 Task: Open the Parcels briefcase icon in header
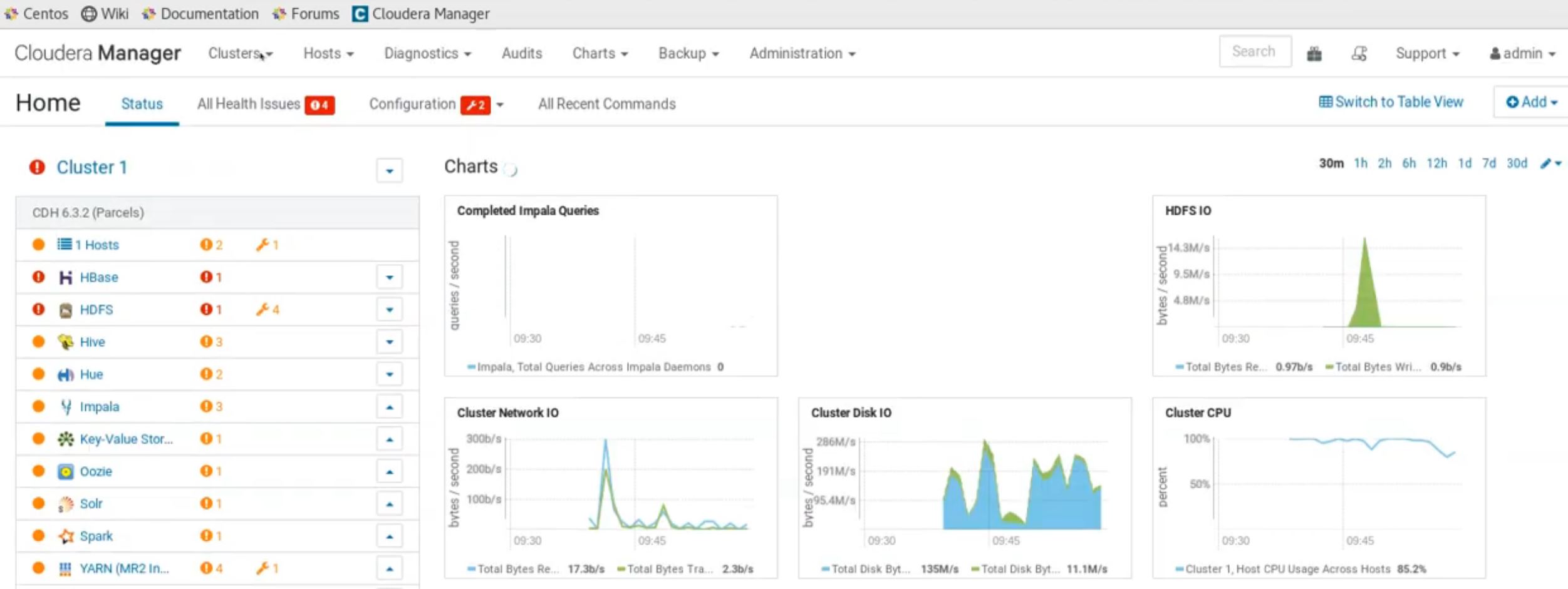pyautogui.click(x=1314, y=54)
